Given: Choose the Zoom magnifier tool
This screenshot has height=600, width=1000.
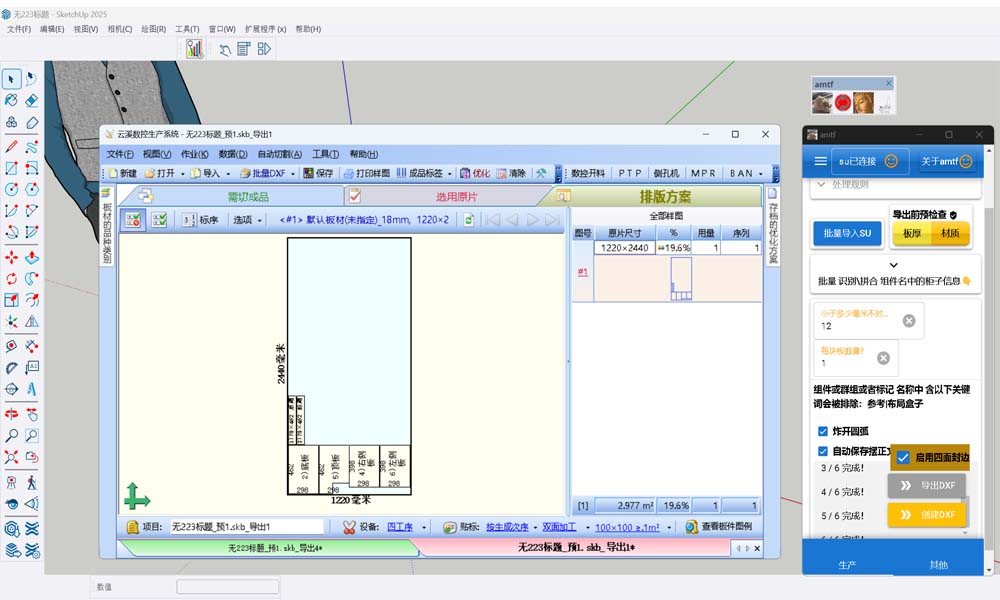Looking at the screenshot, I should pos(11,435).
